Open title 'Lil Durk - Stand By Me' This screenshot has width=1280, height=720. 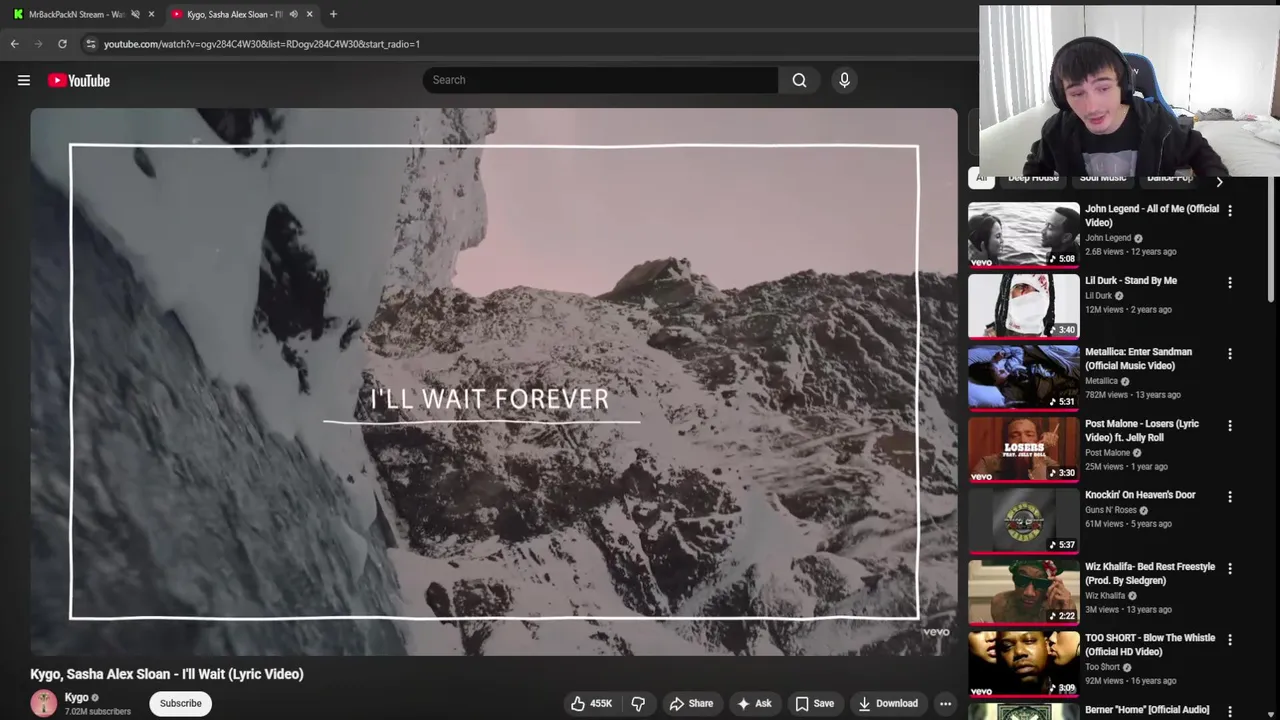pos(1131,281)
